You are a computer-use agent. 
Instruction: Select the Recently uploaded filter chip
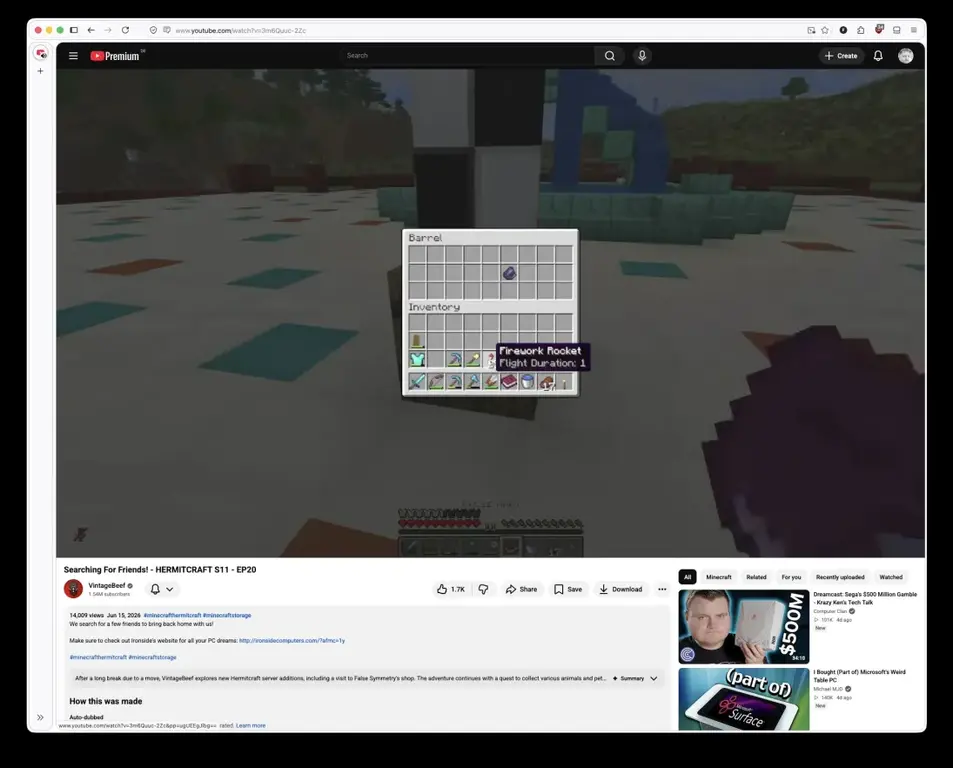coord(840,577)
